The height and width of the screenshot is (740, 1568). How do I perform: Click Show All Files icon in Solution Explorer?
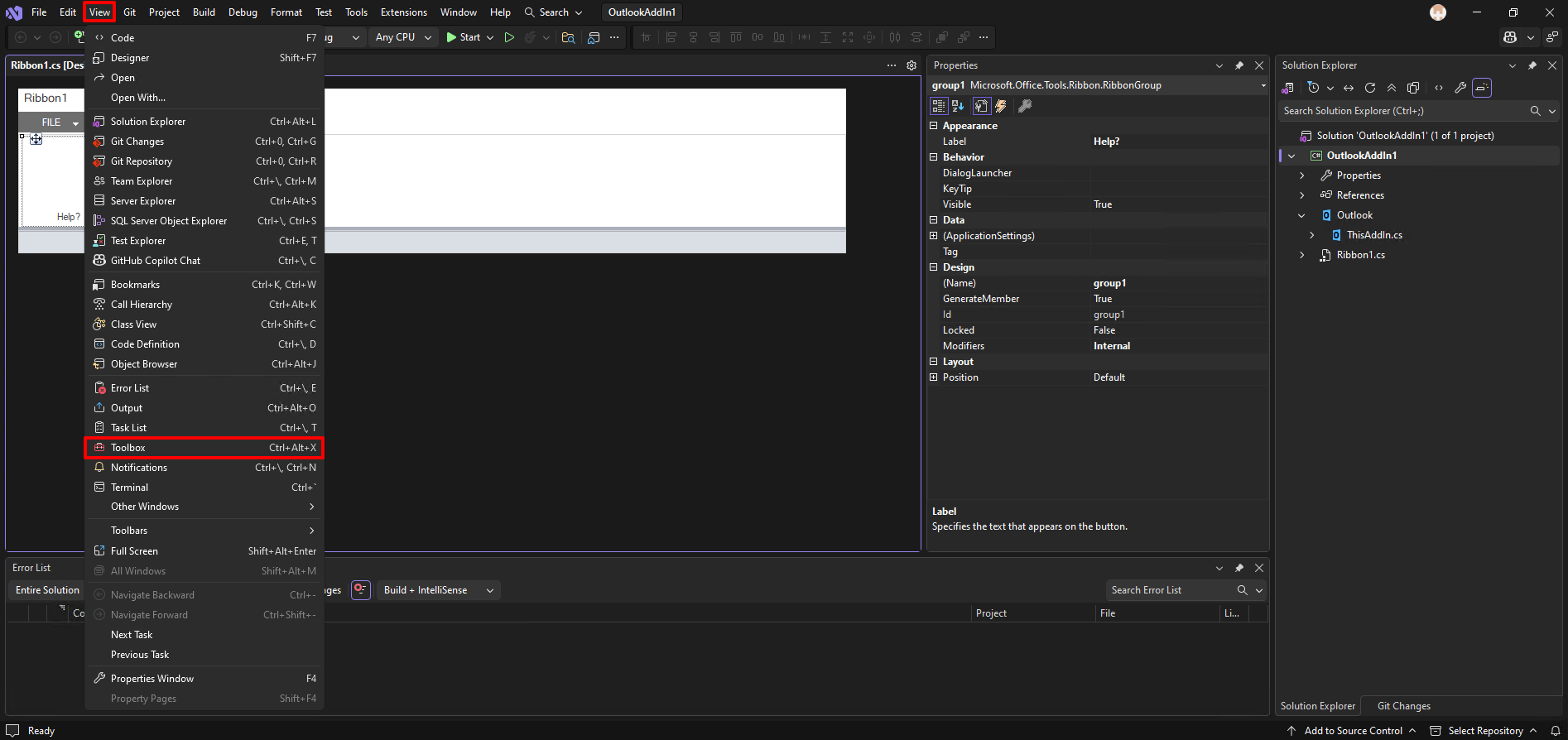tap(1413, 88)
